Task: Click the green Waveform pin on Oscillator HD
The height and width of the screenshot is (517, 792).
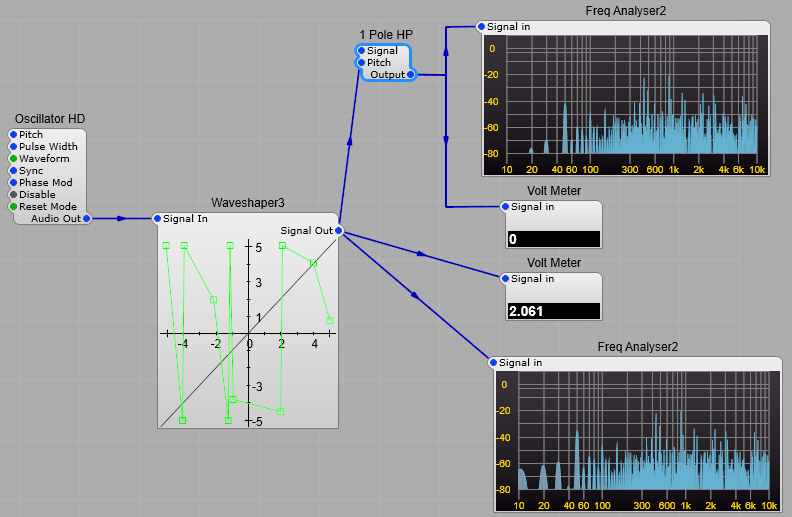Action: click(14, 159)
